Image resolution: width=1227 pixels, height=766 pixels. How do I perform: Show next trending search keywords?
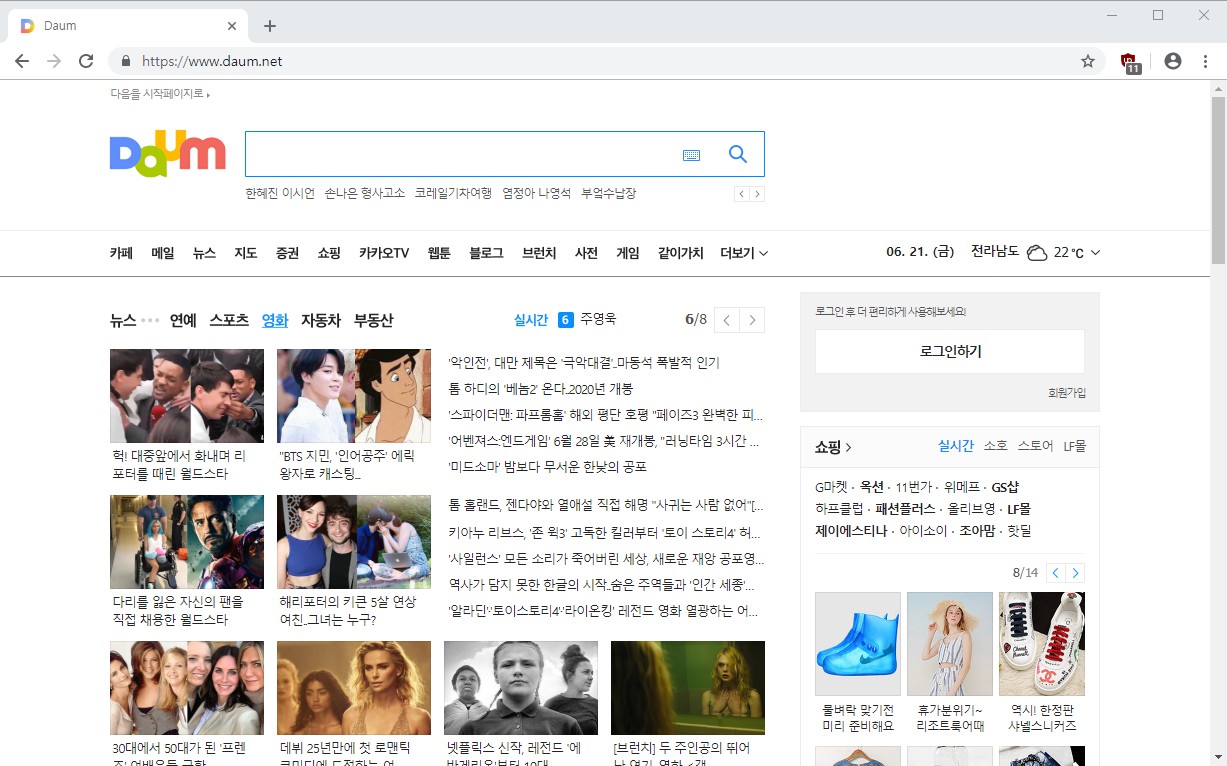(x=757, y=194)
